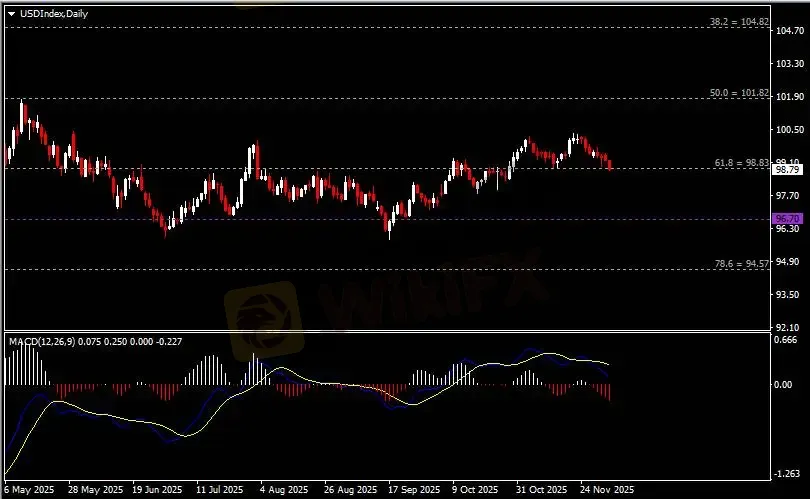Screen dimensions: 810x499
Task: Click the 9 Oct 2025 date label
Action: (475, 490)
